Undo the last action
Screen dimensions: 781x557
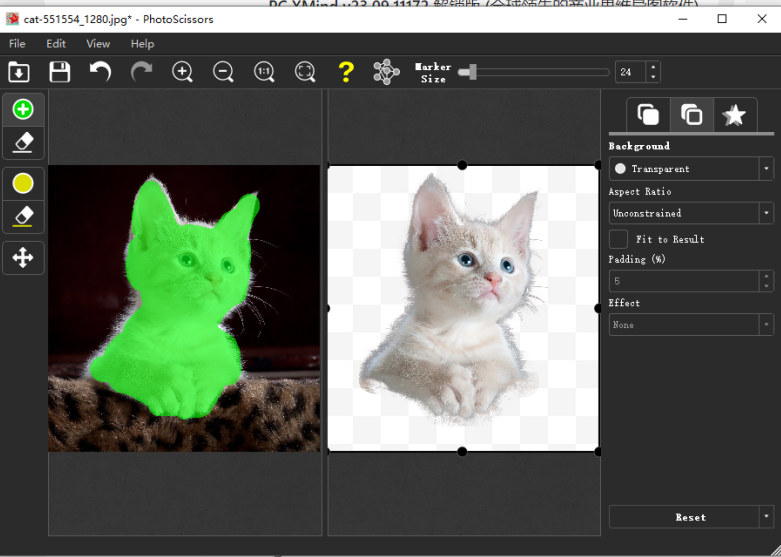tap(100, 72)
